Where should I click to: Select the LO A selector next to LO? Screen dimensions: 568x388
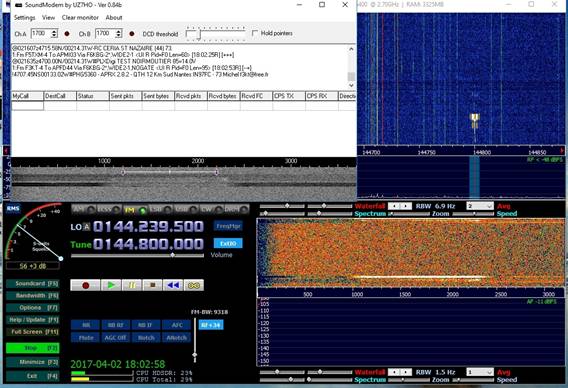coord(86,227)
